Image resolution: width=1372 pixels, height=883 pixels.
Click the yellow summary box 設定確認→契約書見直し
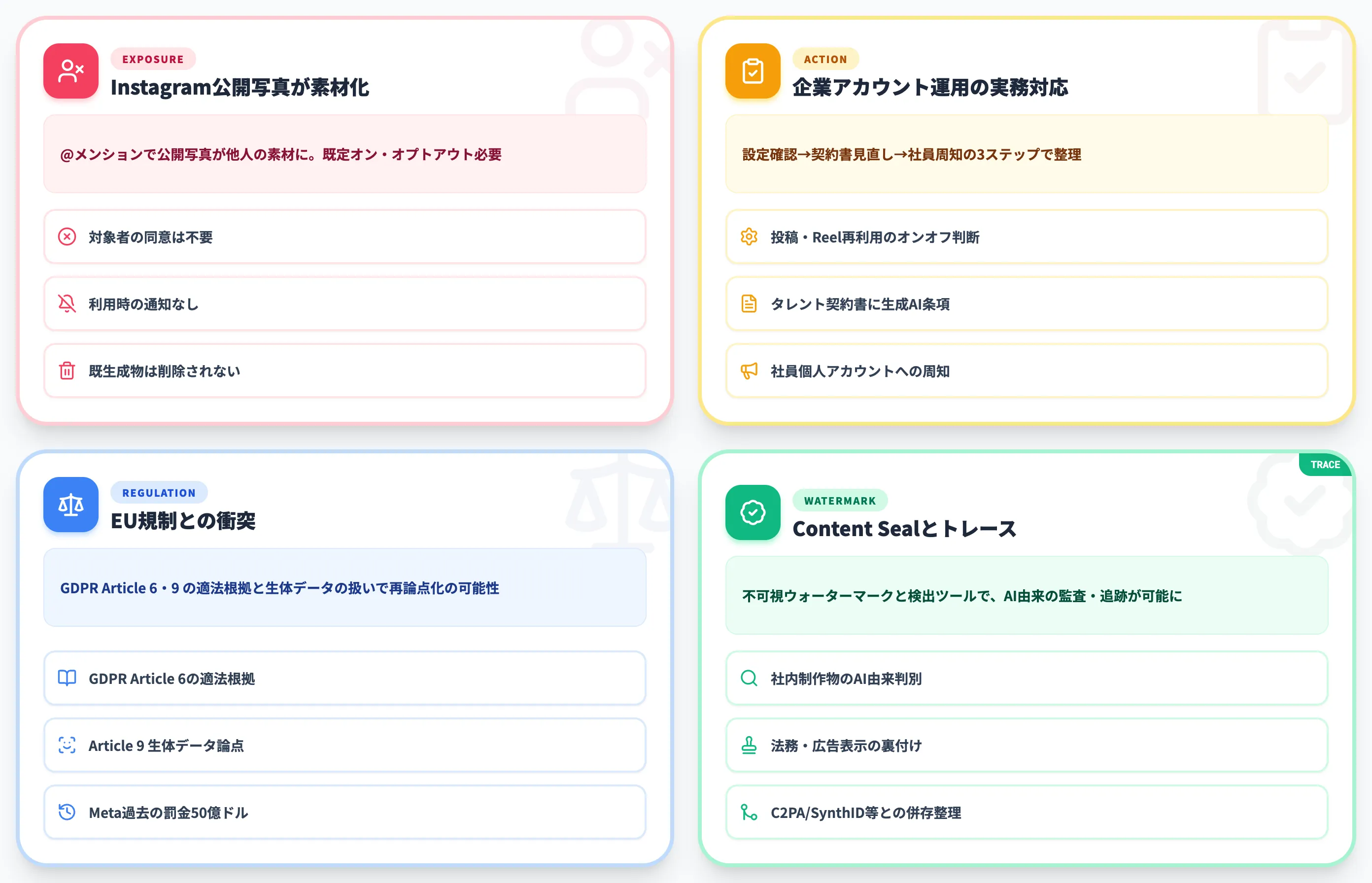[1027, 154]
